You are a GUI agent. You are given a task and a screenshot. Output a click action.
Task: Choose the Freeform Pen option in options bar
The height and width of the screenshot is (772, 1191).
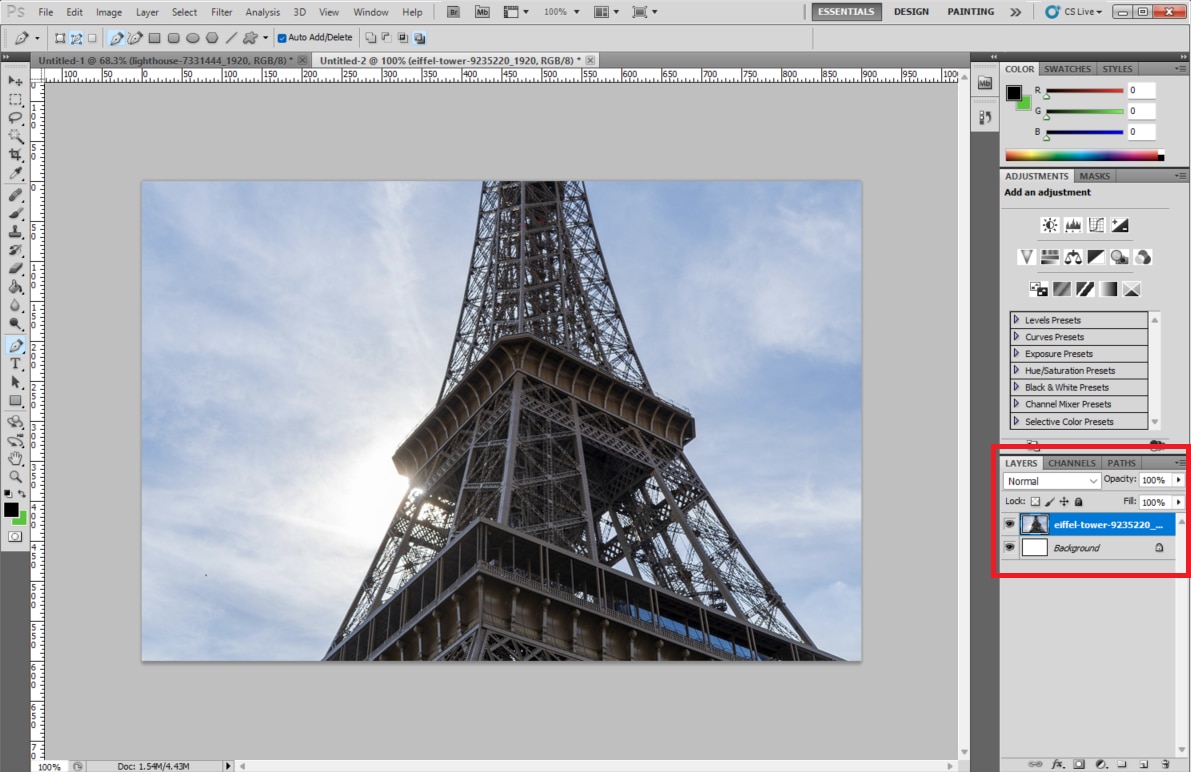(x=135, y=37)
